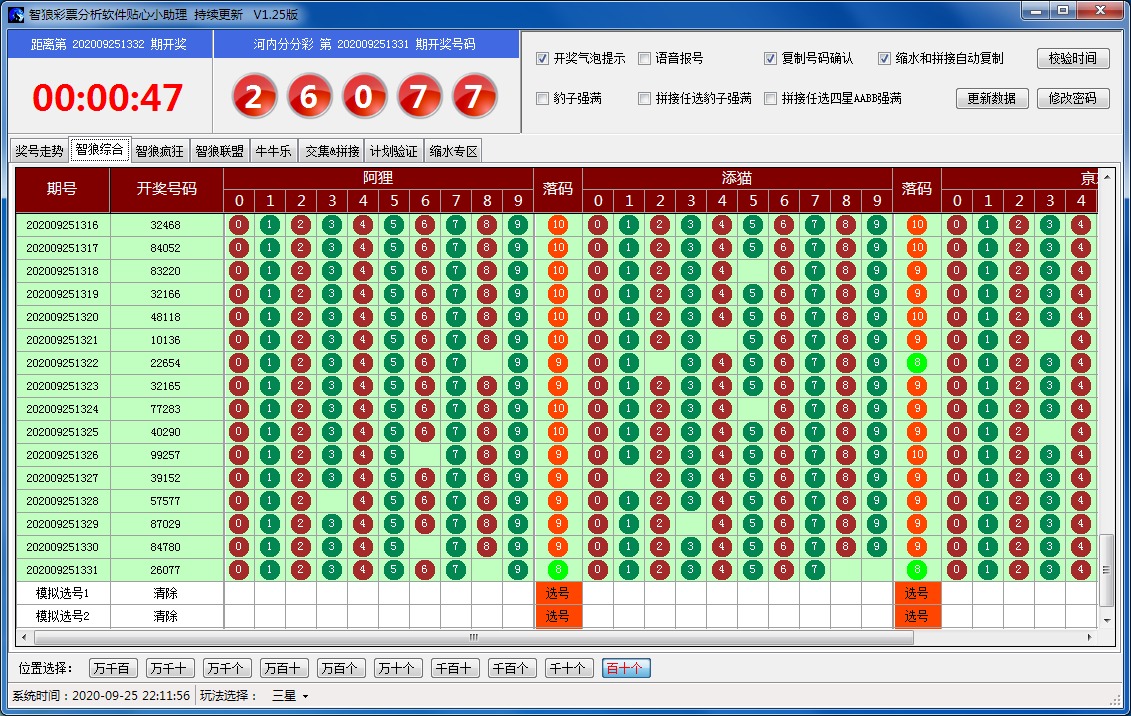Click green 8 in 阿狸 落码 row 202009251331
The height and width of the screenshot is (716, 1131).
[557, 570]
